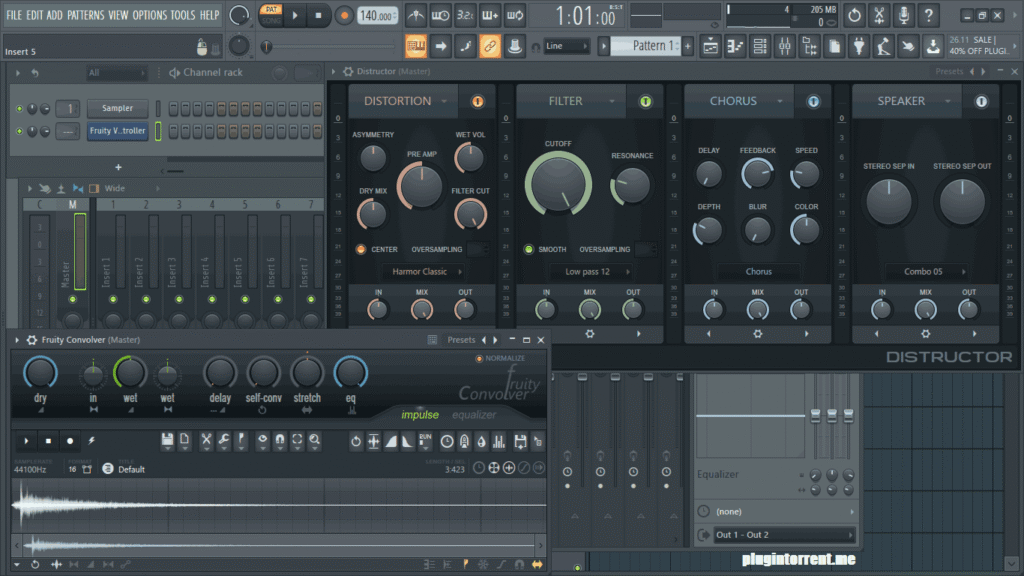Click the snap magnet icon in Convolver
Image resolution: width=1024 pixels, height=576 pixels.
pos(280,441)
